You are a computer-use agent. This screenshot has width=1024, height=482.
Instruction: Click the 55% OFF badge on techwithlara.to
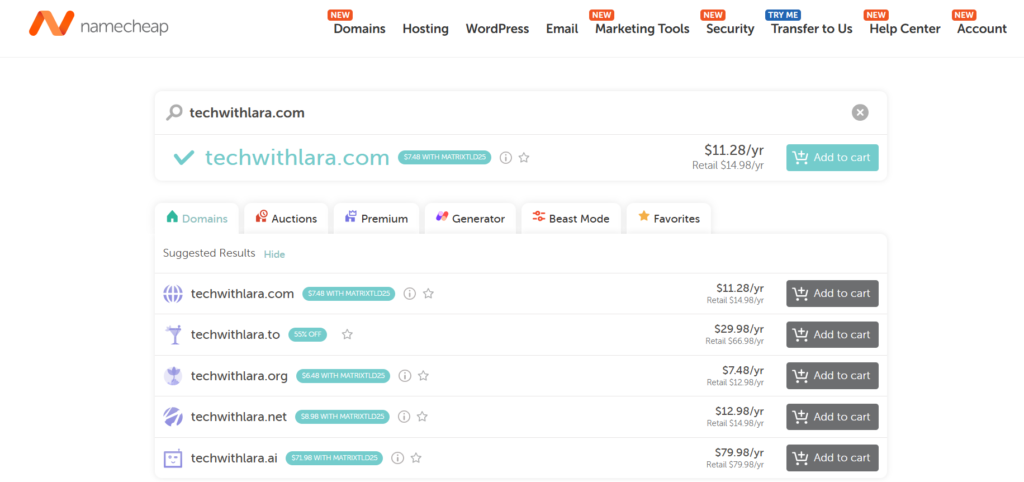tap(307, 334)
